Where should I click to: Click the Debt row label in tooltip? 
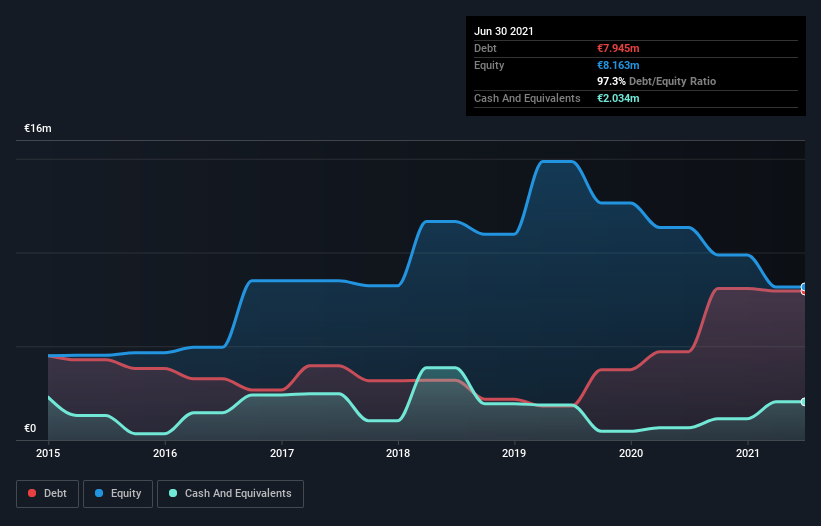[485, 48]
